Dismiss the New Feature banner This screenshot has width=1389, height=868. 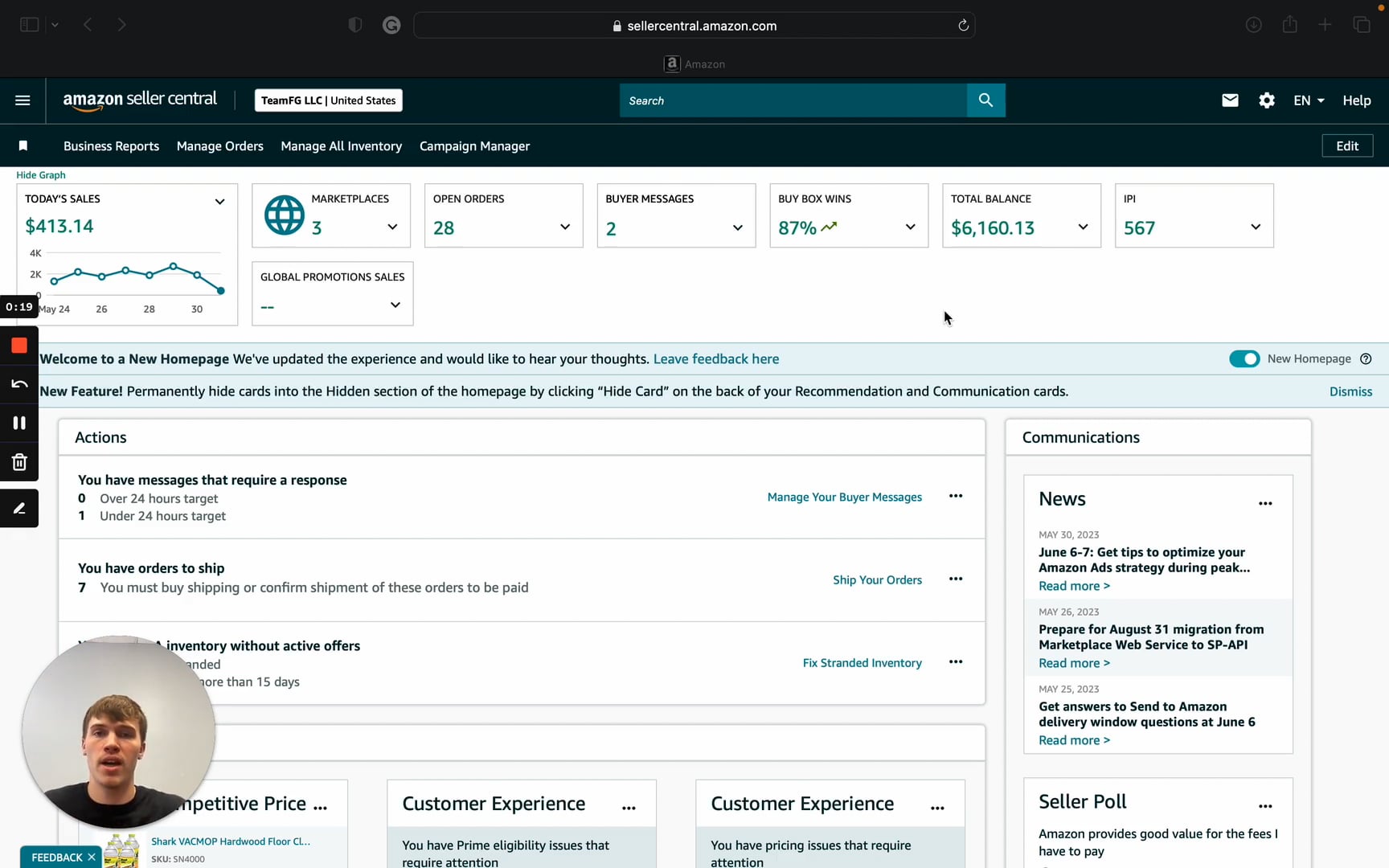[x=1350, y=391]
